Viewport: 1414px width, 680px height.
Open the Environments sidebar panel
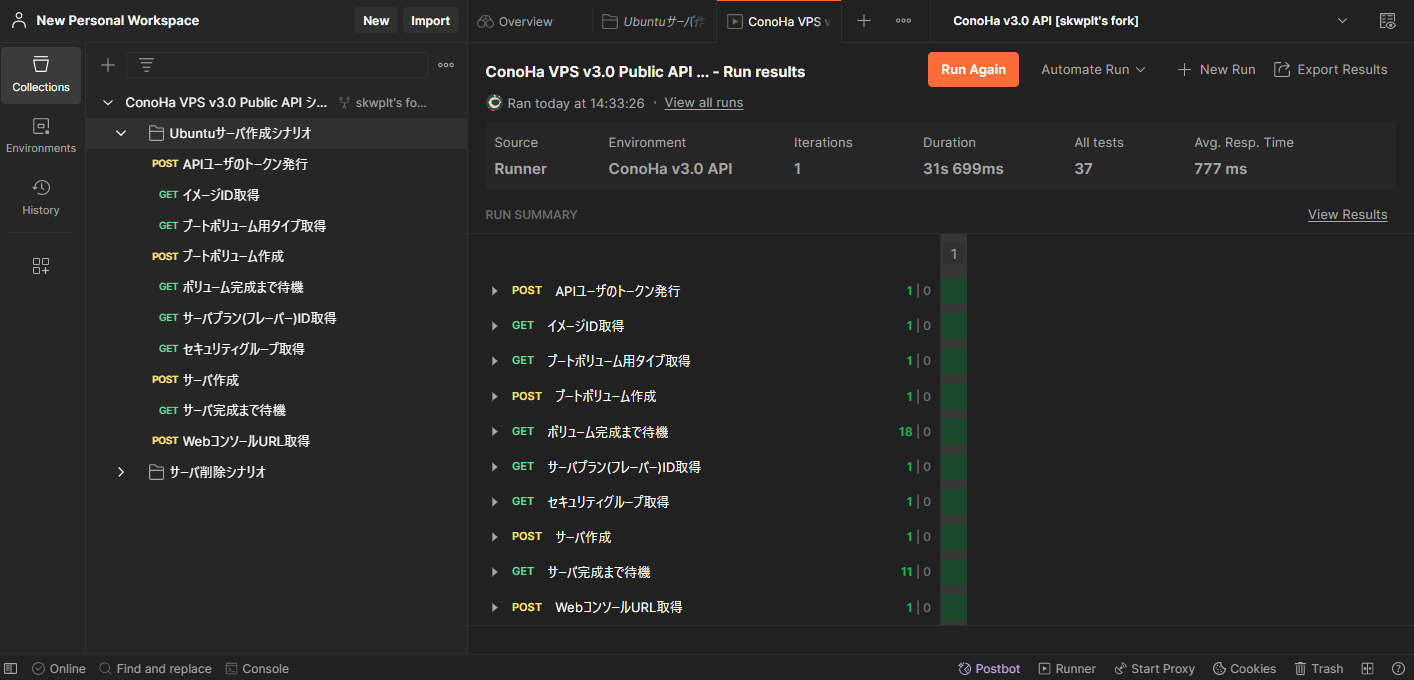point(41,136)
